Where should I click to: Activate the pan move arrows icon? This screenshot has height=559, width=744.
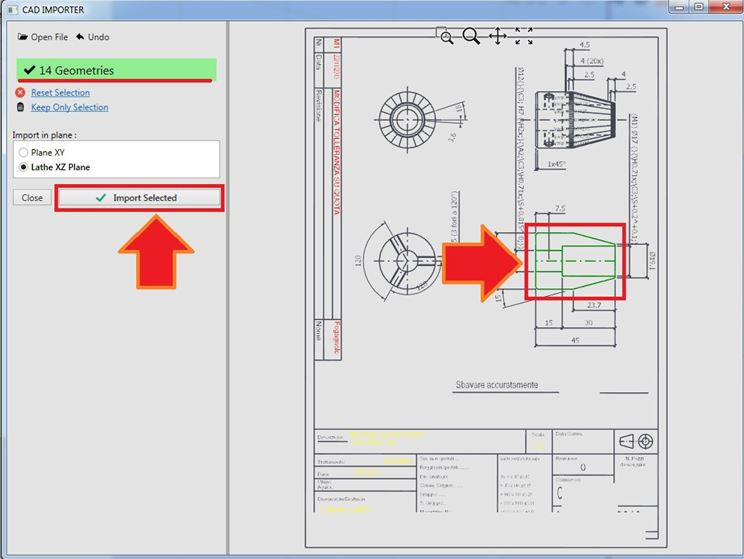497,36
